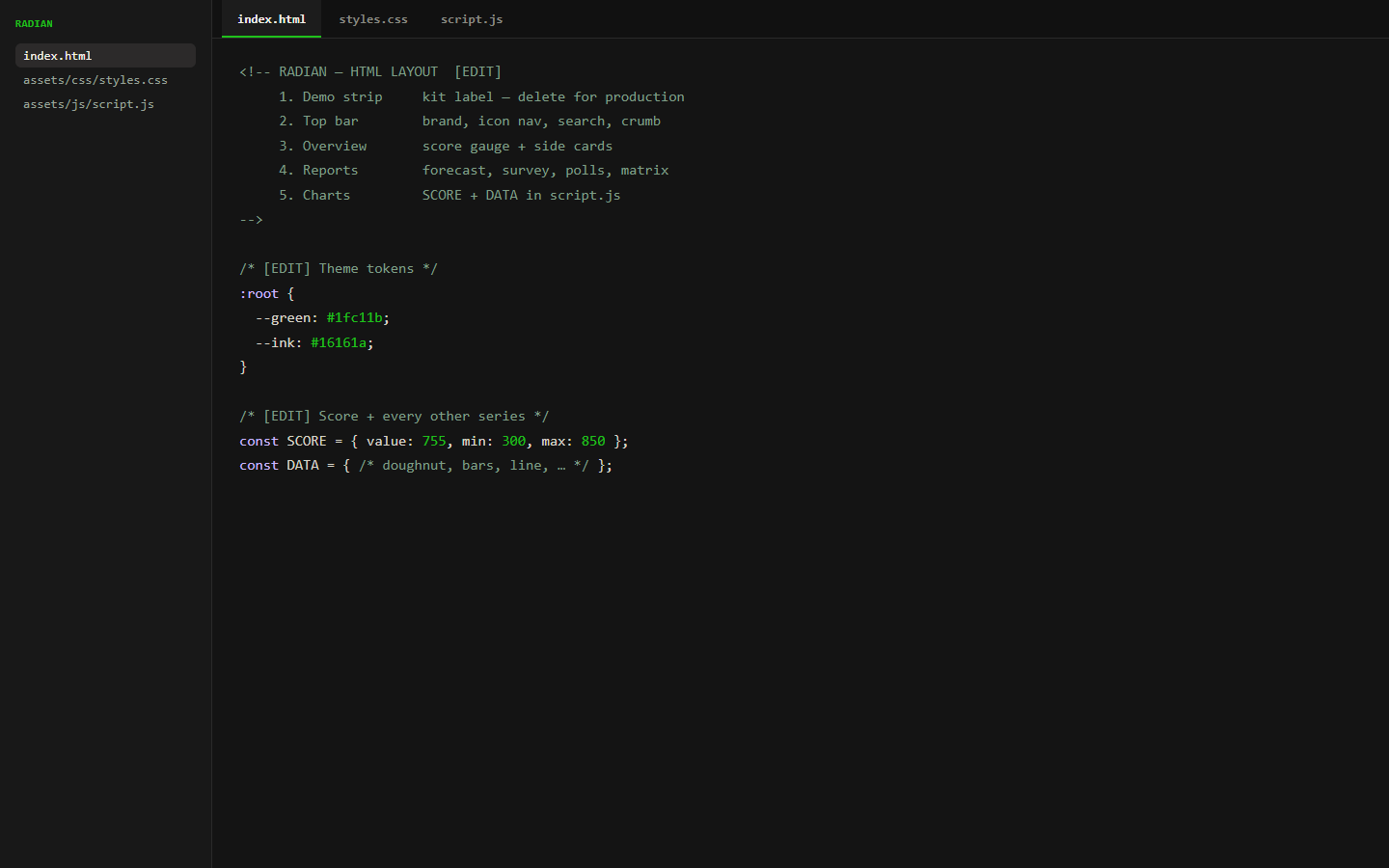Click 'kit label — delete for production' text
The height and width of the screenshot is (868, 1389).
[x=554, y=96]
